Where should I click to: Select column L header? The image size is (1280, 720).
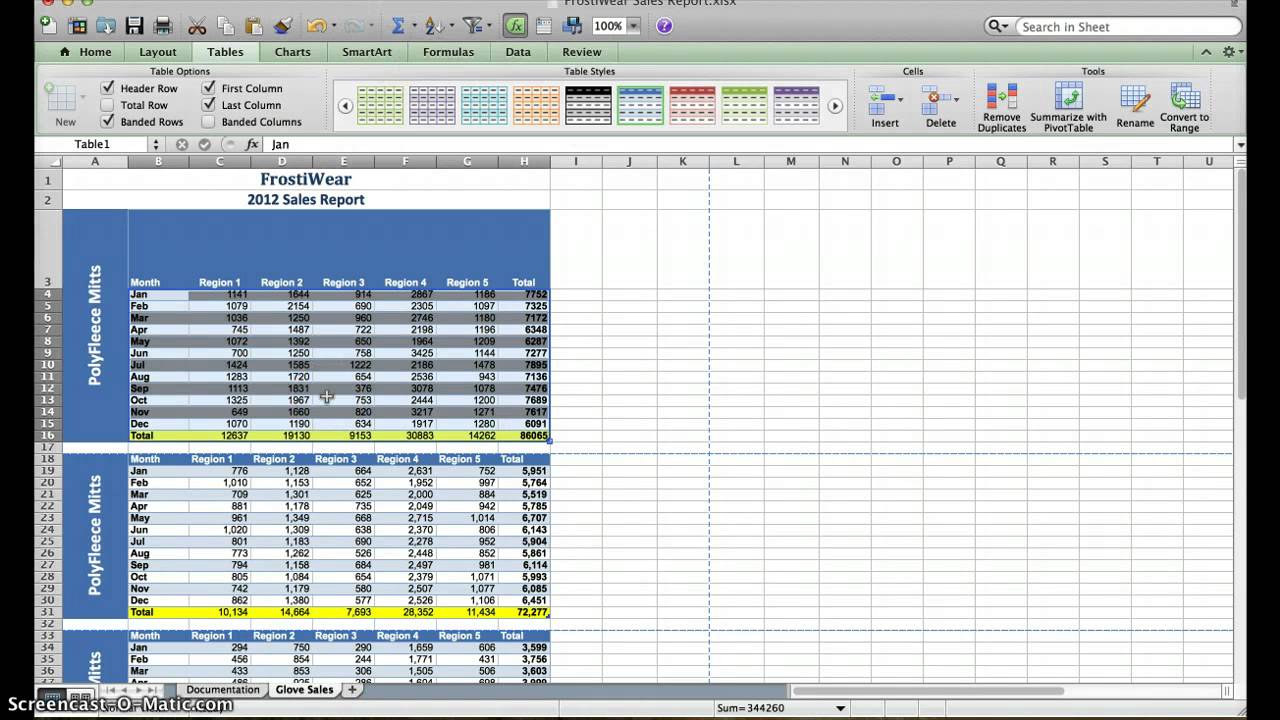(736, 161)
